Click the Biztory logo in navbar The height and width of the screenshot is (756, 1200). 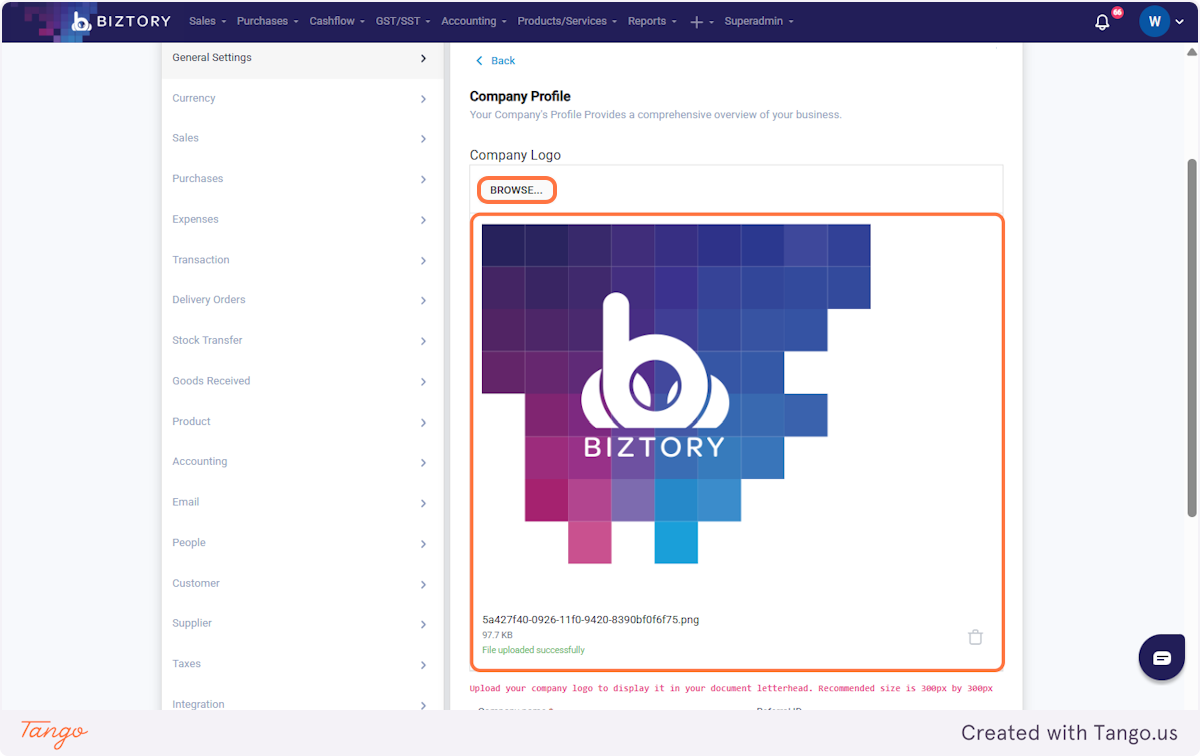(121, 21)
